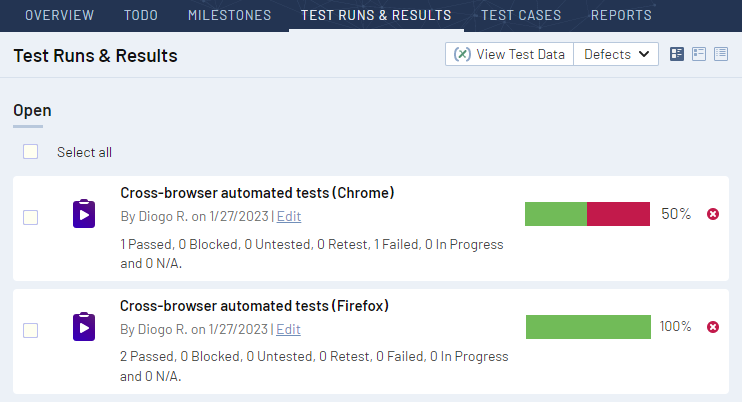Check the Chrome test run checkbox

pyautogui.click(x=31, y=217)
